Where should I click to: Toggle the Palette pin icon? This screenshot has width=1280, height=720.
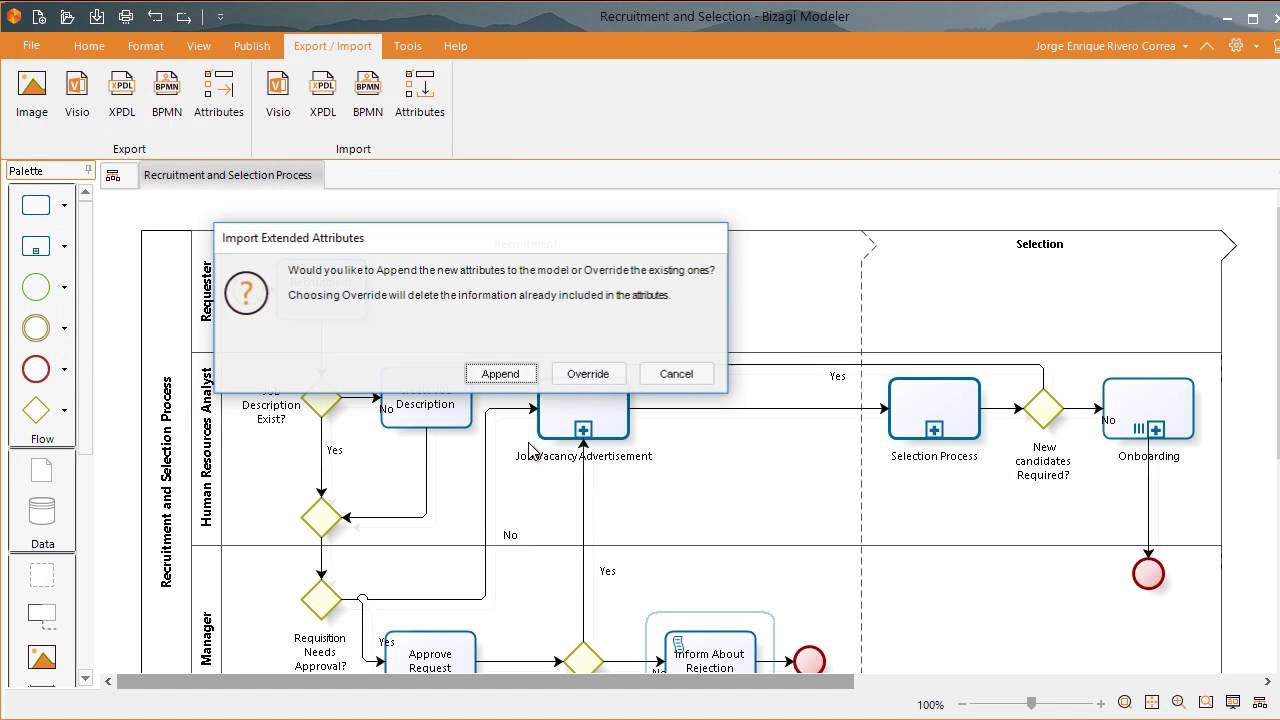88,170
